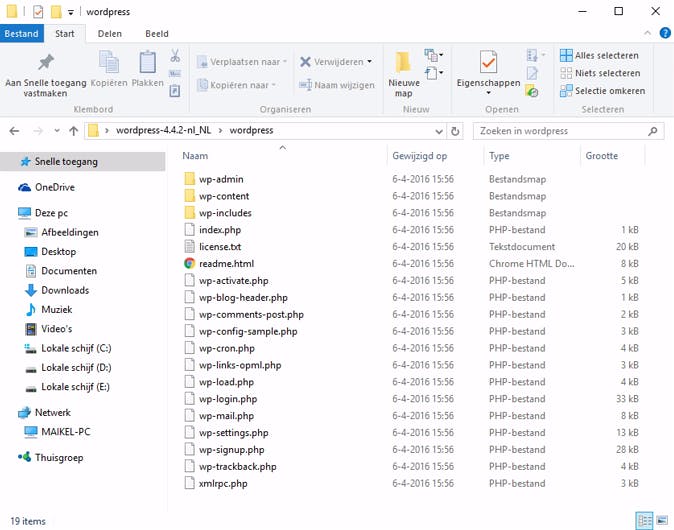Click the Zoeken in wordpress search field
This screenshot has width=674, height=530.
pos(568,131)
